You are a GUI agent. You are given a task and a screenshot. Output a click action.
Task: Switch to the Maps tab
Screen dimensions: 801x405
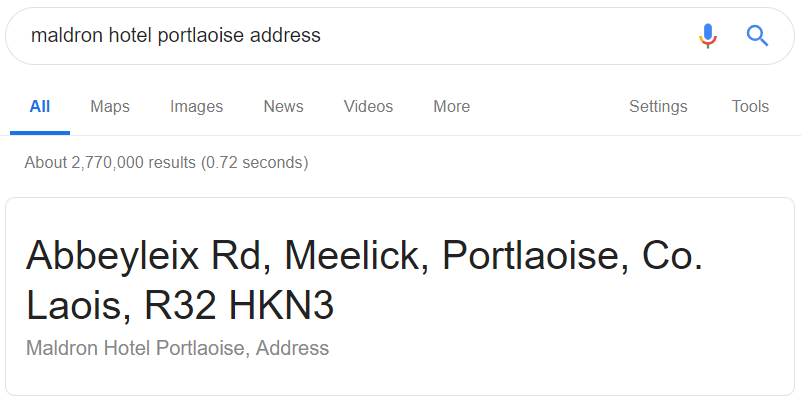(110, 107)
